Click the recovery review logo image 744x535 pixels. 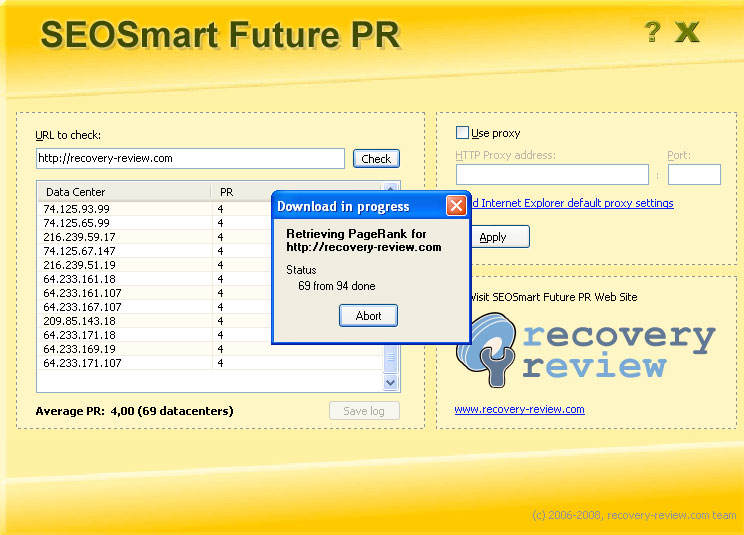coord(586,350)
